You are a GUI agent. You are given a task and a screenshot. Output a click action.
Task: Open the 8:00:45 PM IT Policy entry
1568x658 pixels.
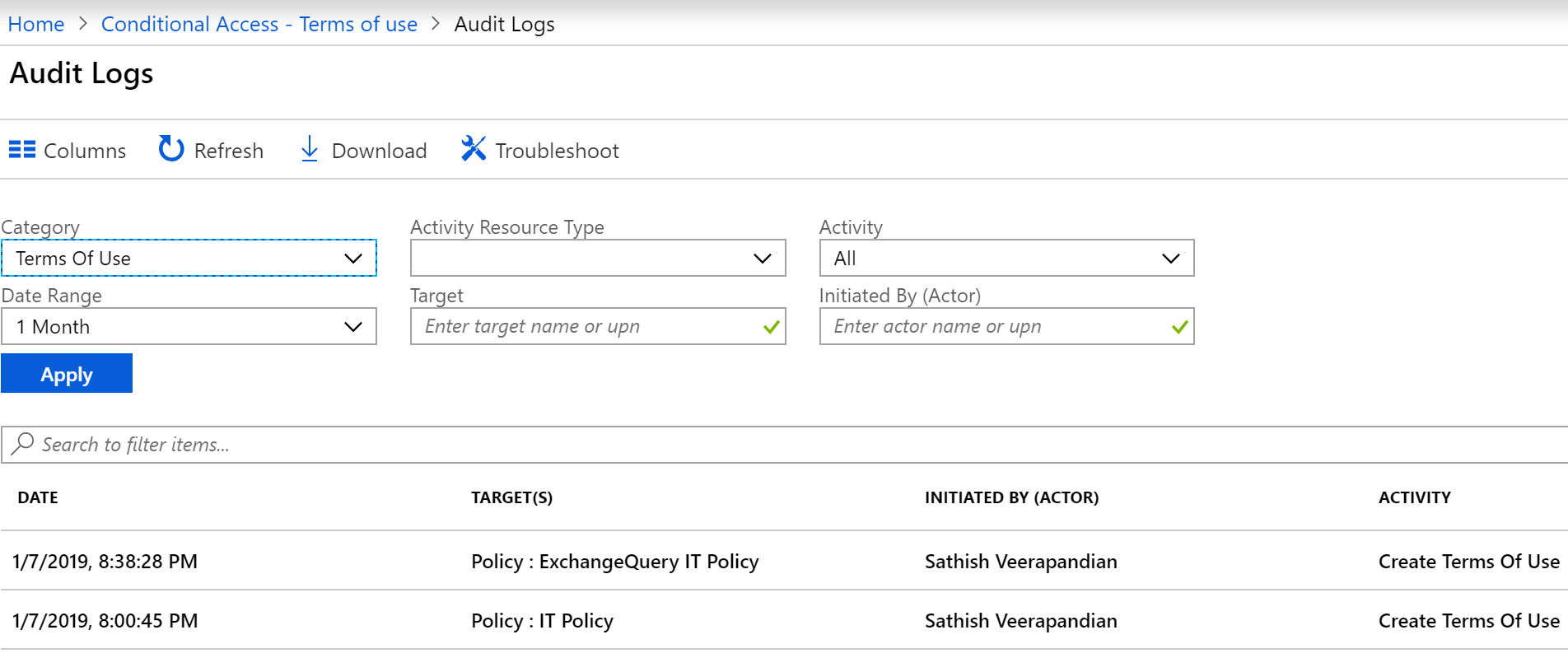coord(542,621)
